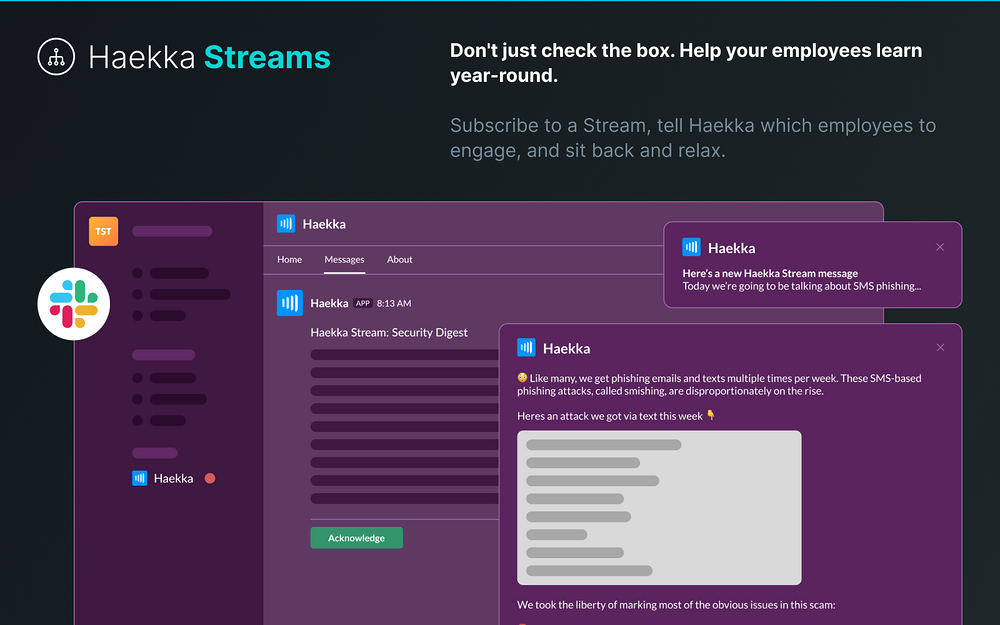Click the Haekka app icon in the sidebar

pyautogui.click(x=139, y=478)
